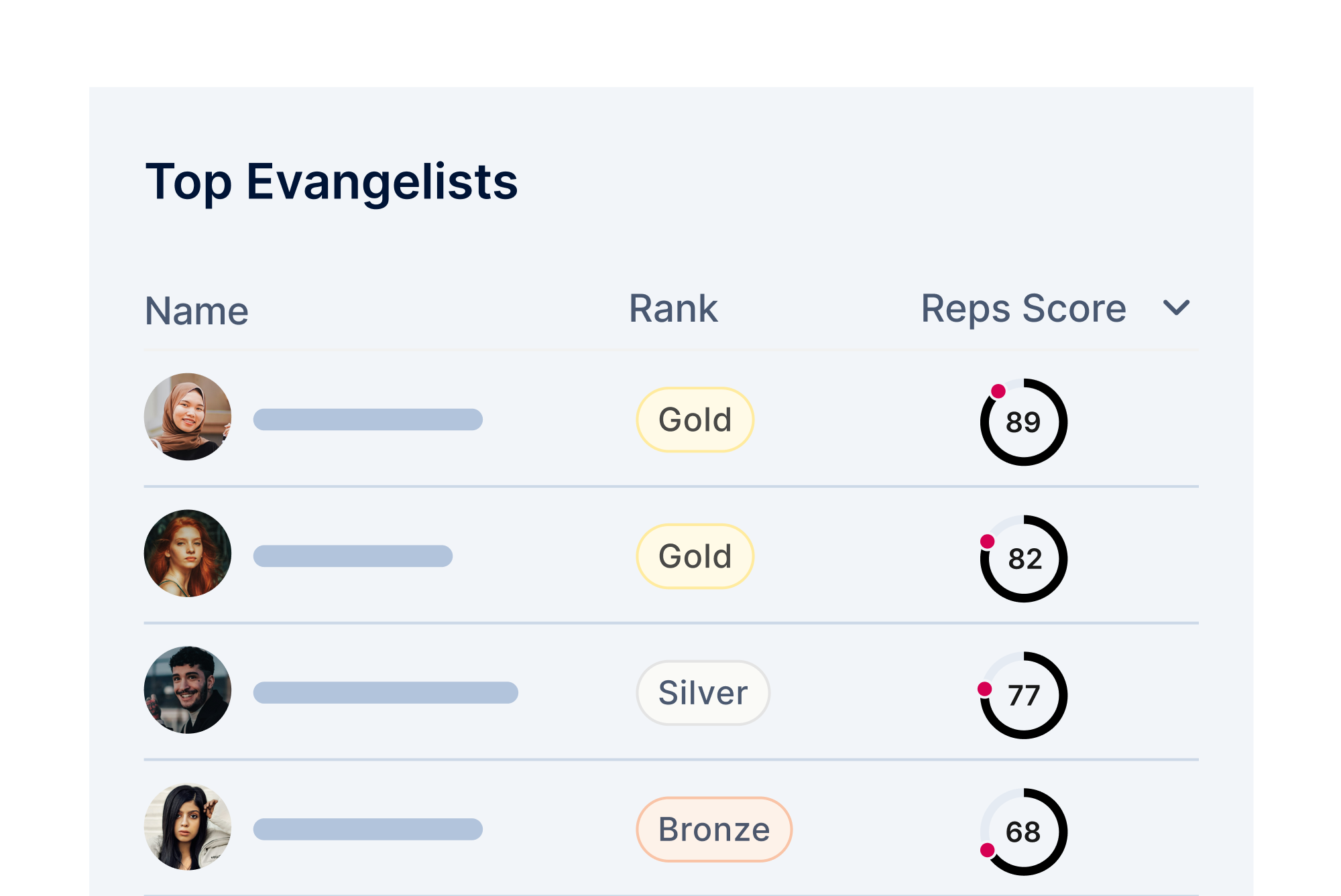Expand the Reps Score sort chevron
The width and height of the screenshot is (1341, 896).
point(1176,308)
